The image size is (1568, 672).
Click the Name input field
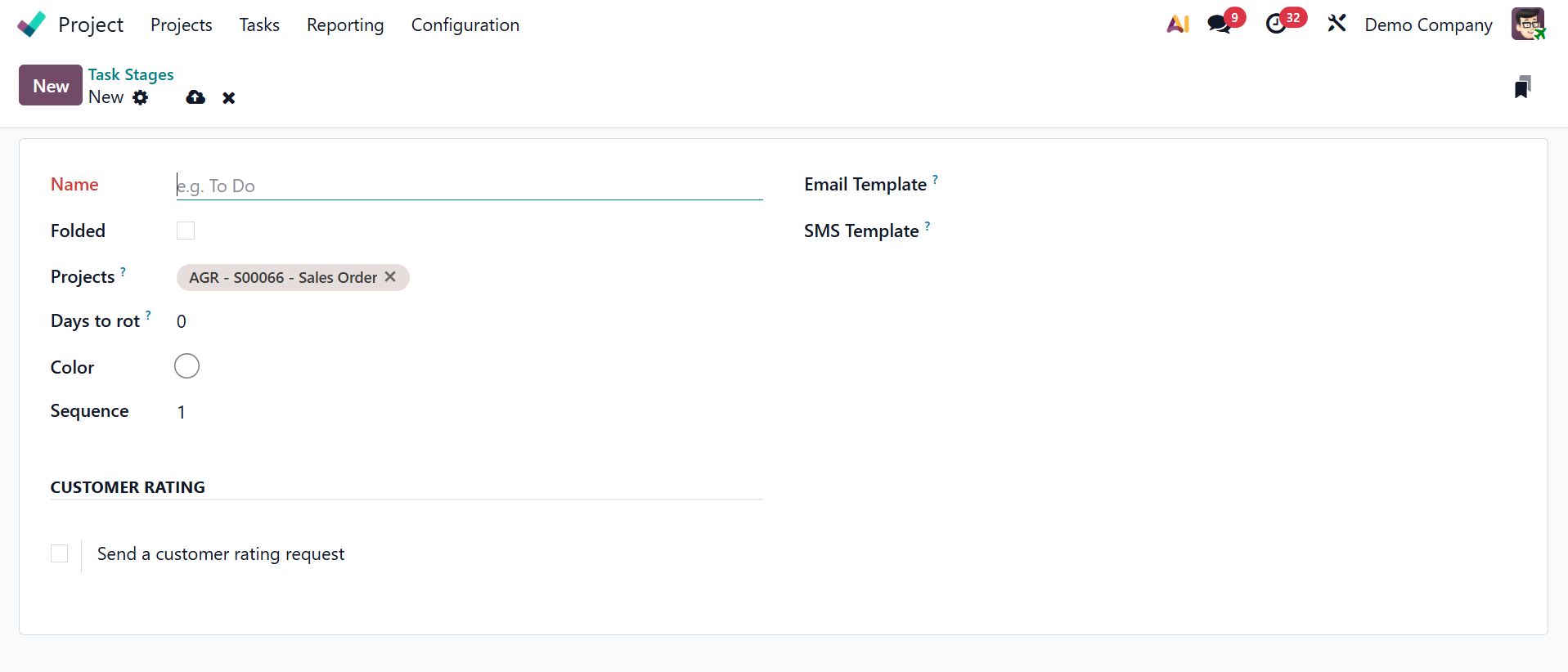point(469,186)
